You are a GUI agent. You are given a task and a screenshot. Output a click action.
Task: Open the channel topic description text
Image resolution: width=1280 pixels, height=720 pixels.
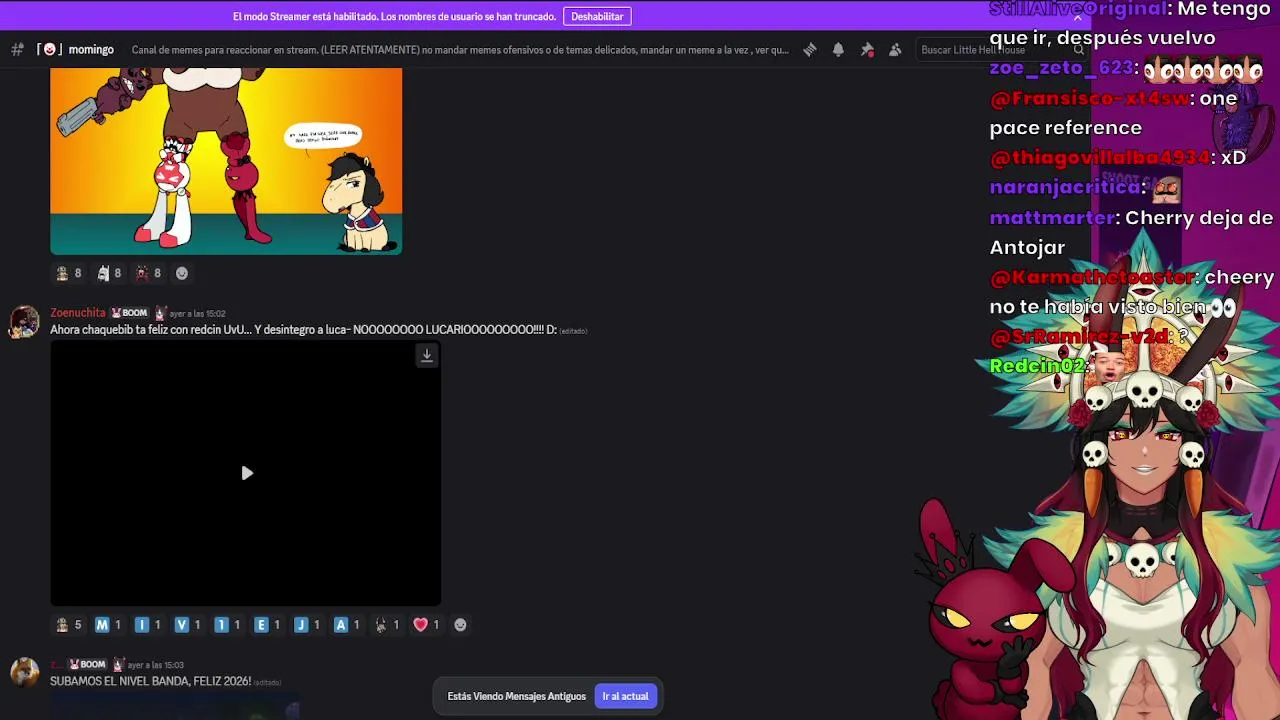460,50
